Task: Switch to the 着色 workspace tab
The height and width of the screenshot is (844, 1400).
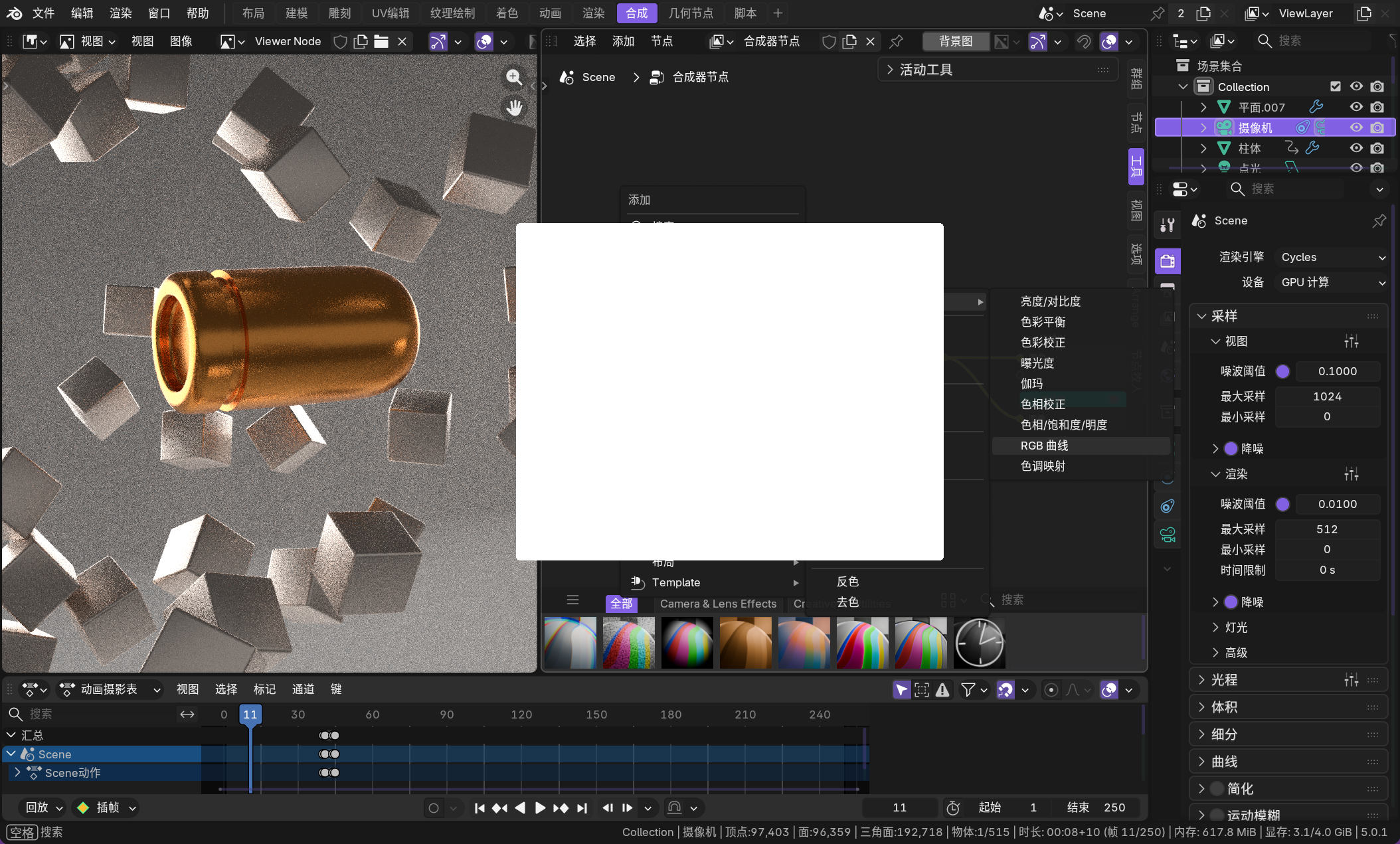Action: [507, 13]
